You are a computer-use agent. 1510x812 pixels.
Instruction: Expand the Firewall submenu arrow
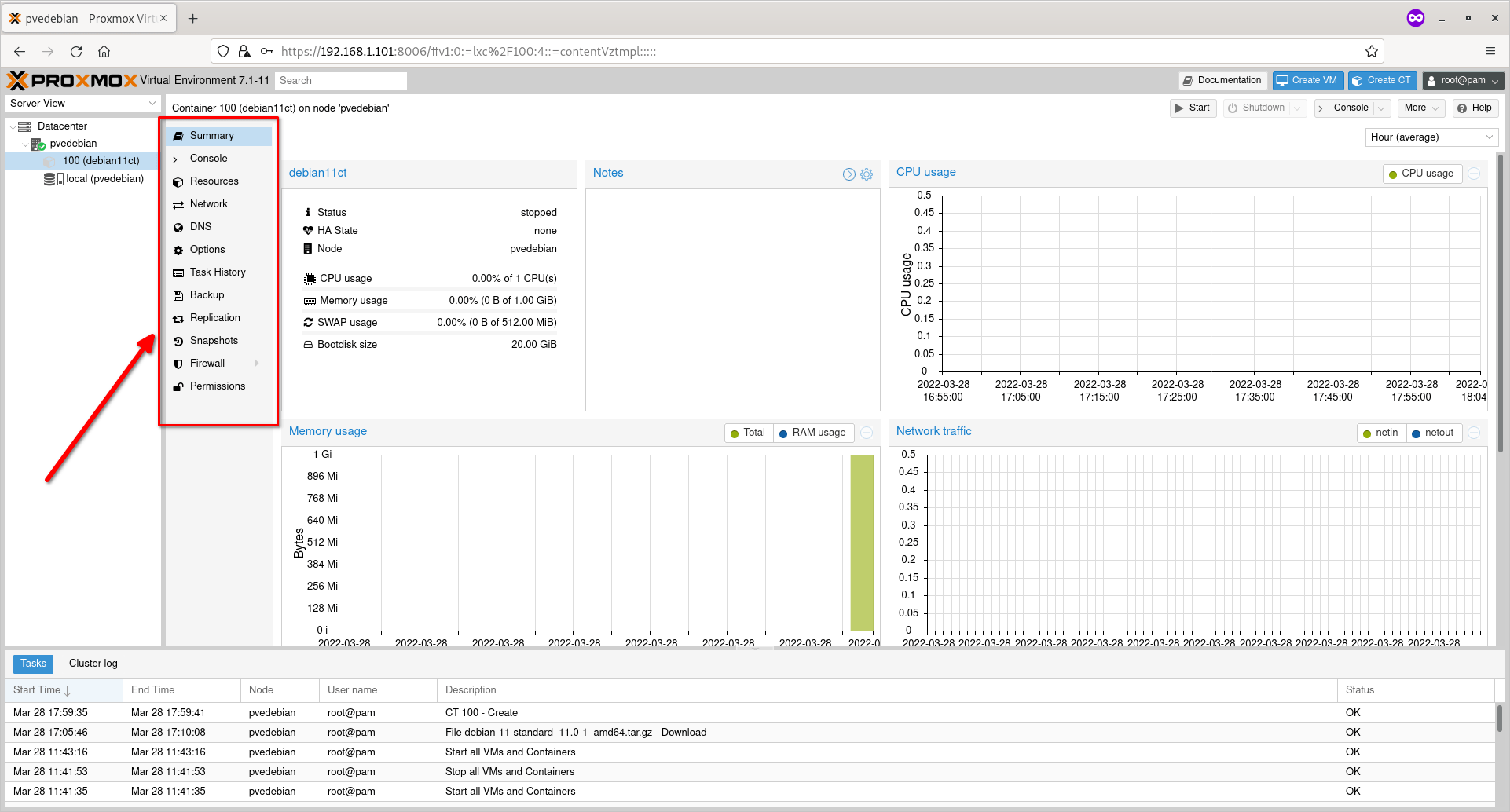click(257, 364)
